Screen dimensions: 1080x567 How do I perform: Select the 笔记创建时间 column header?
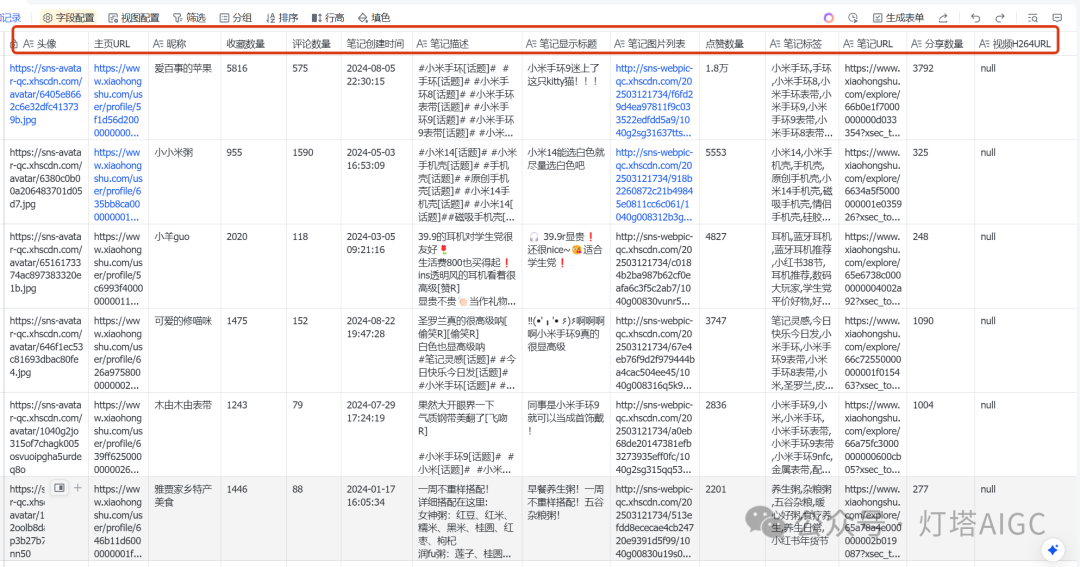tap(377, 43)
